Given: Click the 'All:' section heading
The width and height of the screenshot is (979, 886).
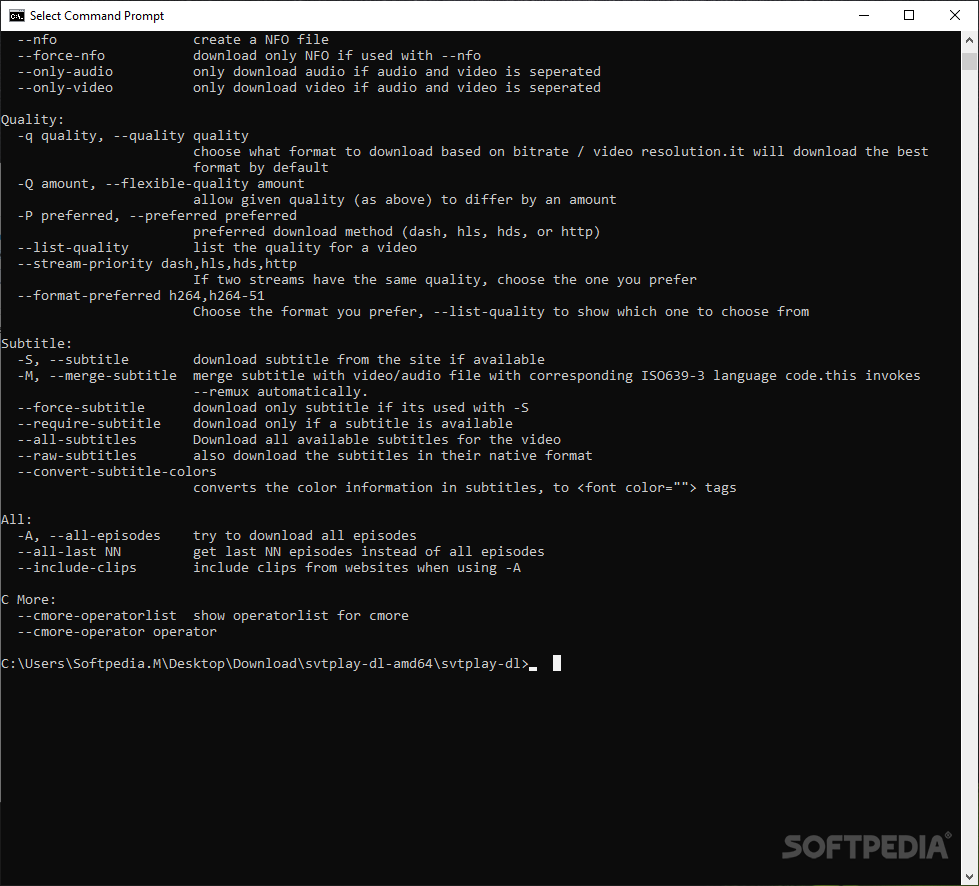Looking at the screenshot, I should point(16,520).
